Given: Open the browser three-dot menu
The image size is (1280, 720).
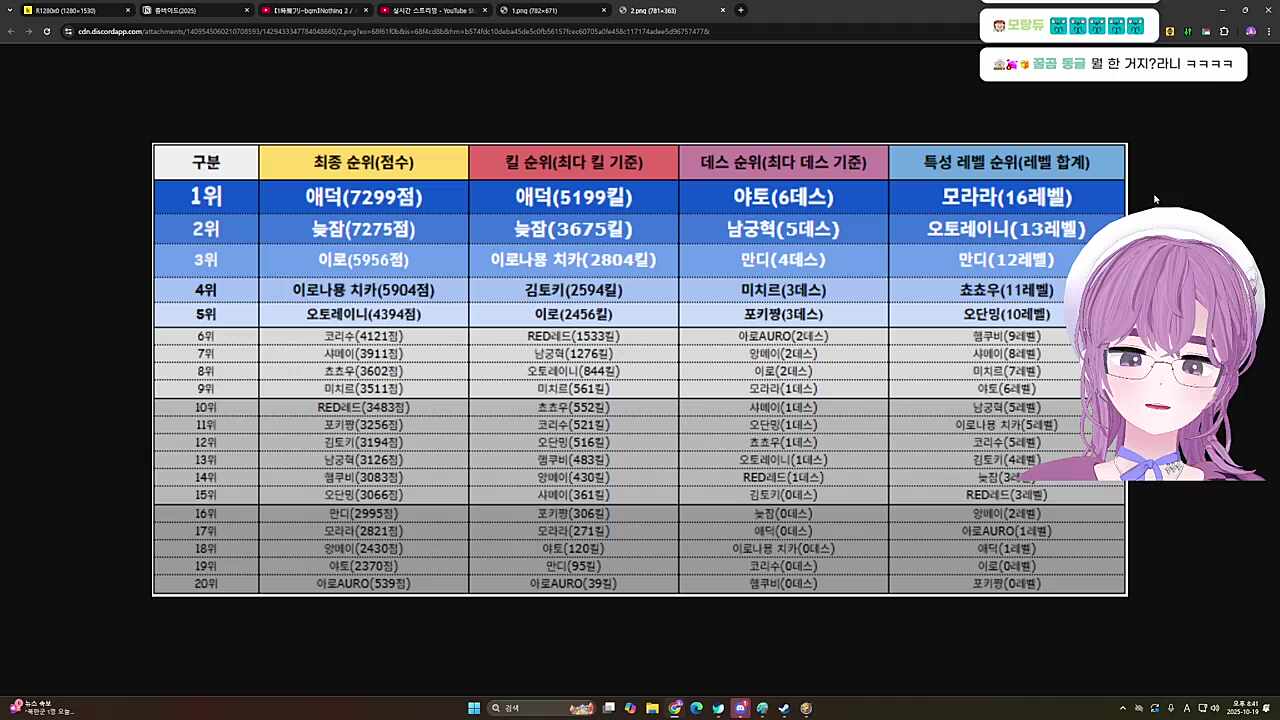Looking at the screenshot, I should (x=1269, y=32).
